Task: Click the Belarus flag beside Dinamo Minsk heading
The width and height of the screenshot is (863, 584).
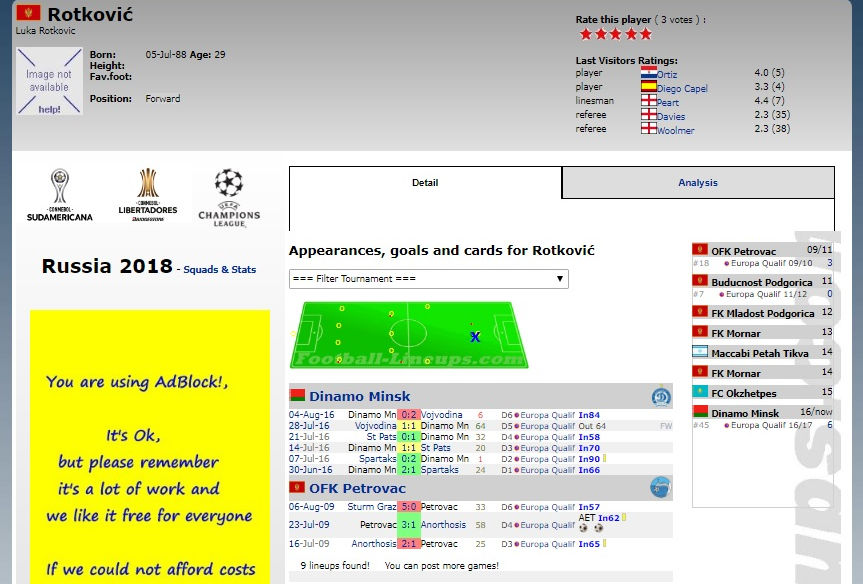Action: (x=297, y=395)
